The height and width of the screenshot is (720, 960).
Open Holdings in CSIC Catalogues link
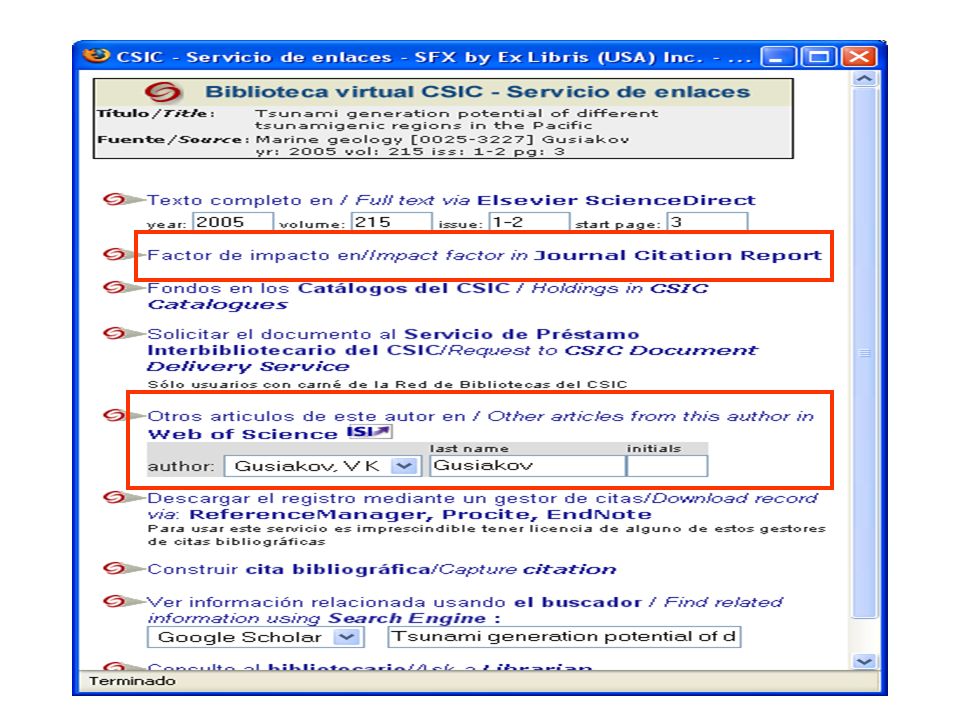427,296
